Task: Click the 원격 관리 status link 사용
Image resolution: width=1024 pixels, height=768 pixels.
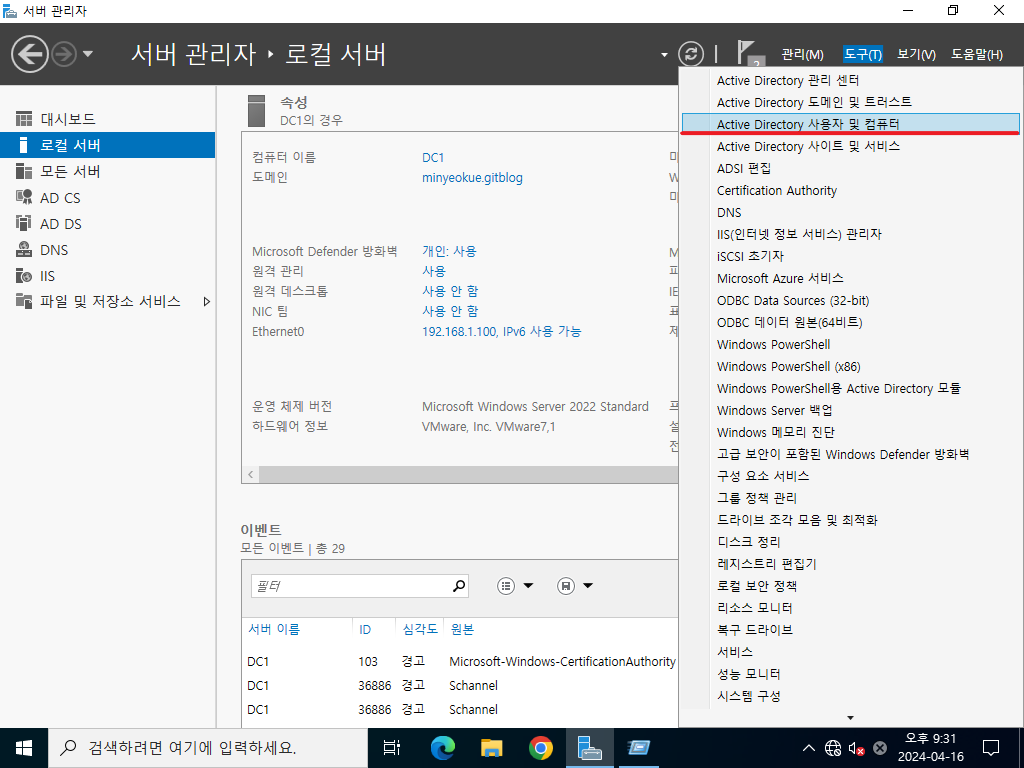Action: pyautogui.click(x=434, y=271)
